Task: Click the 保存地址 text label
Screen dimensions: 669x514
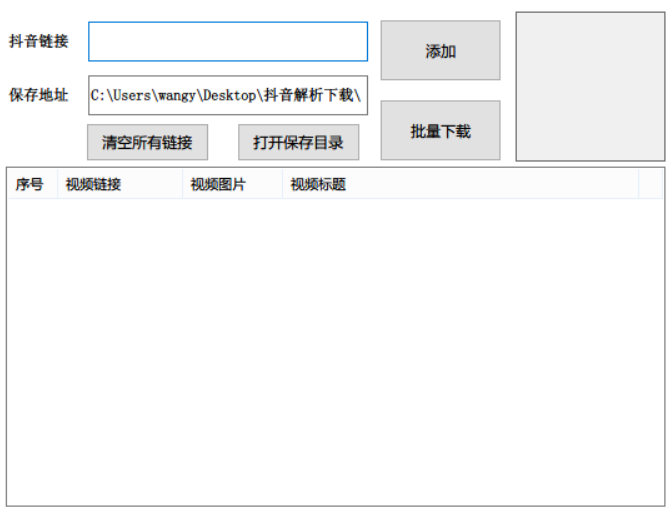Action: click(x=39, y=96)
